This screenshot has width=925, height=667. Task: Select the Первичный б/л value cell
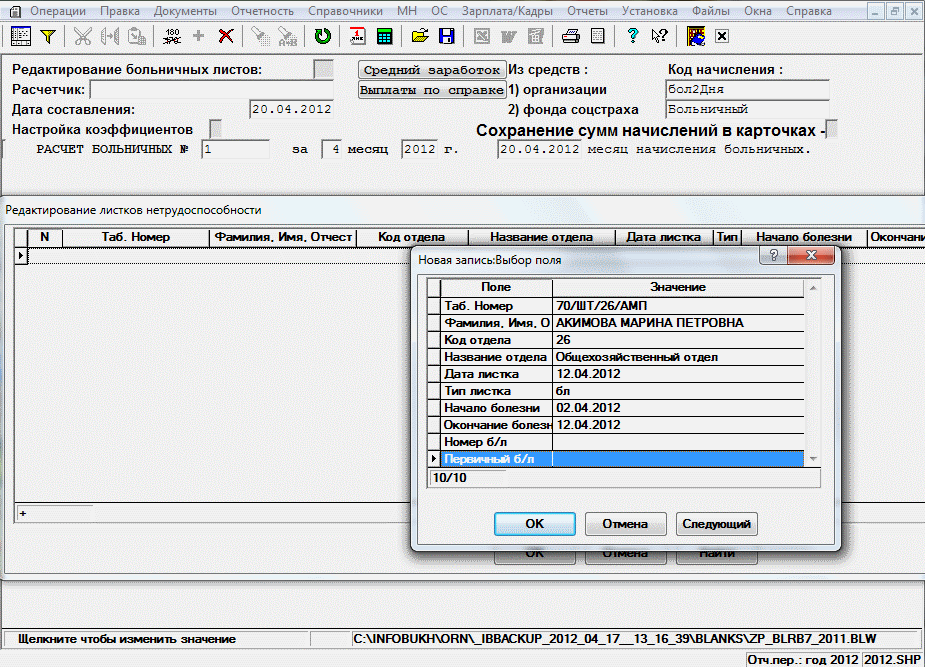677,459
